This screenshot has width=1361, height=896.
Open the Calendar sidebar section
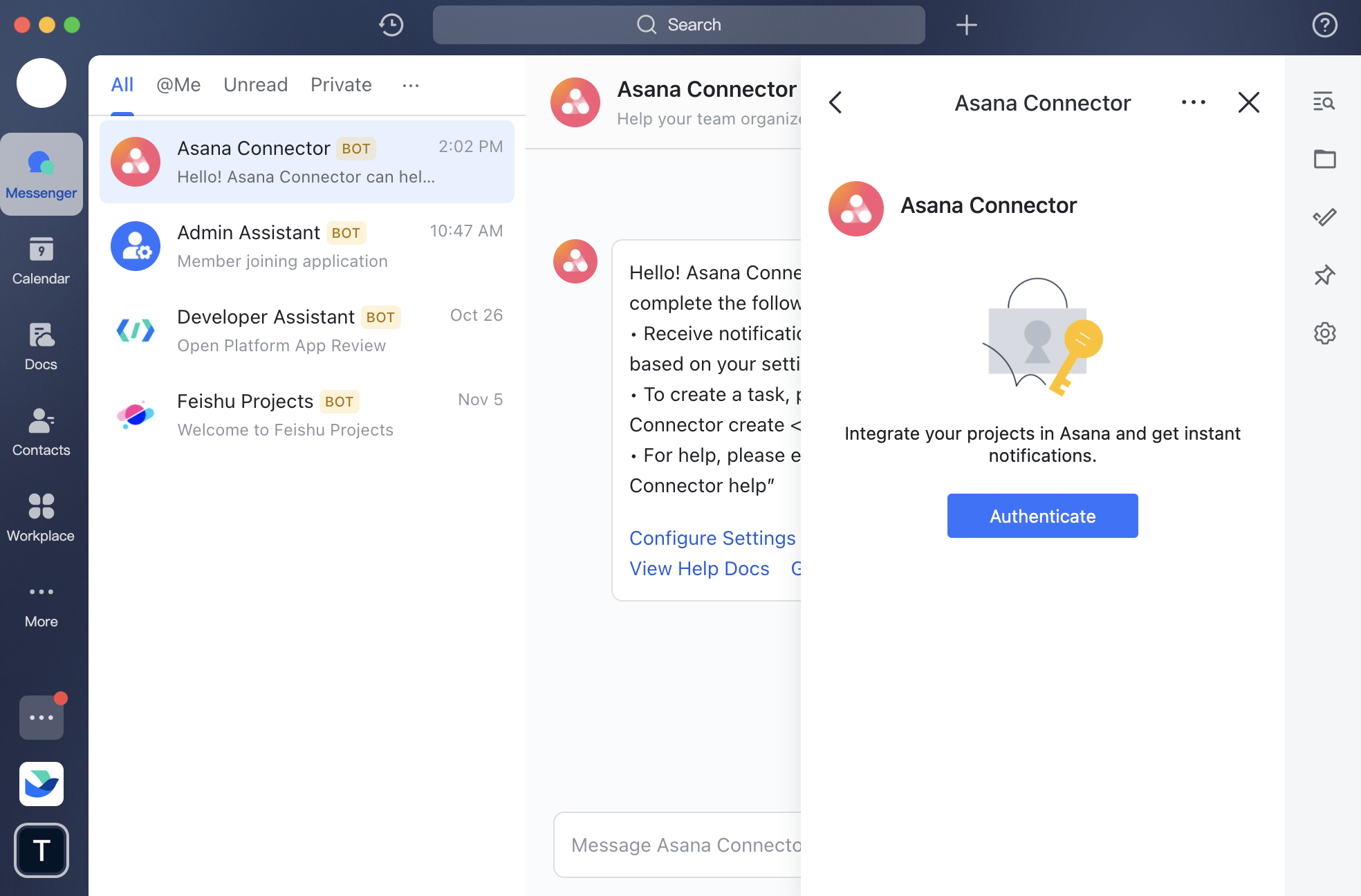click(41, 261)
